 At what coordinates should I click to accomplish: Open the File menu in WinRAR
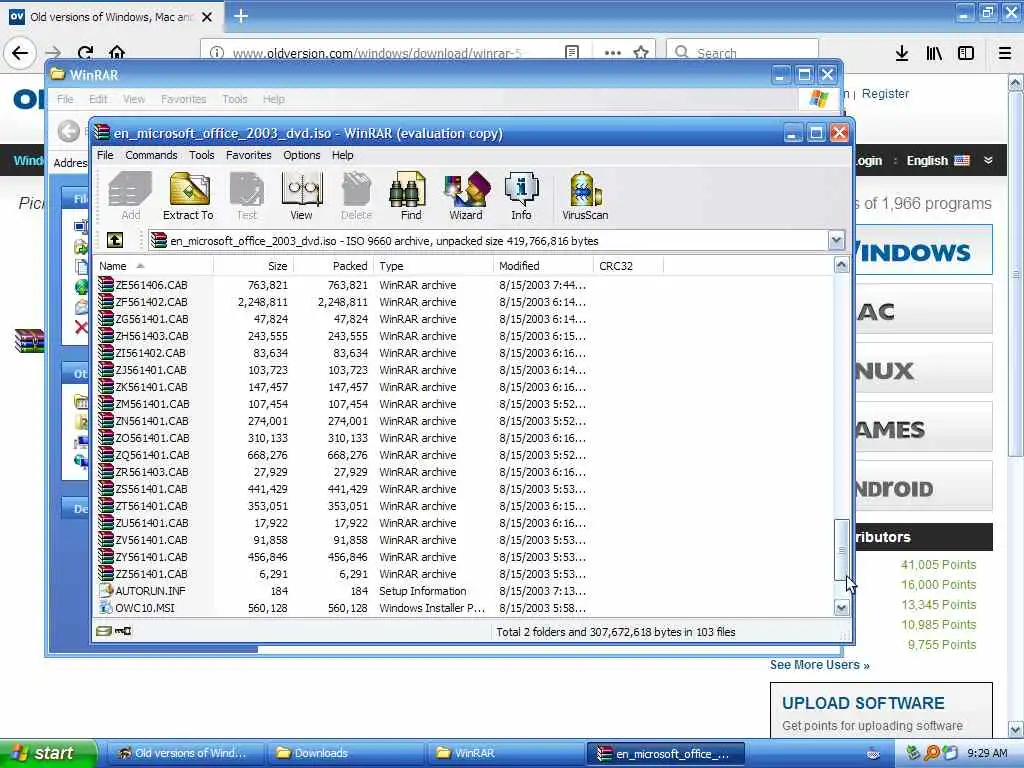105,155
